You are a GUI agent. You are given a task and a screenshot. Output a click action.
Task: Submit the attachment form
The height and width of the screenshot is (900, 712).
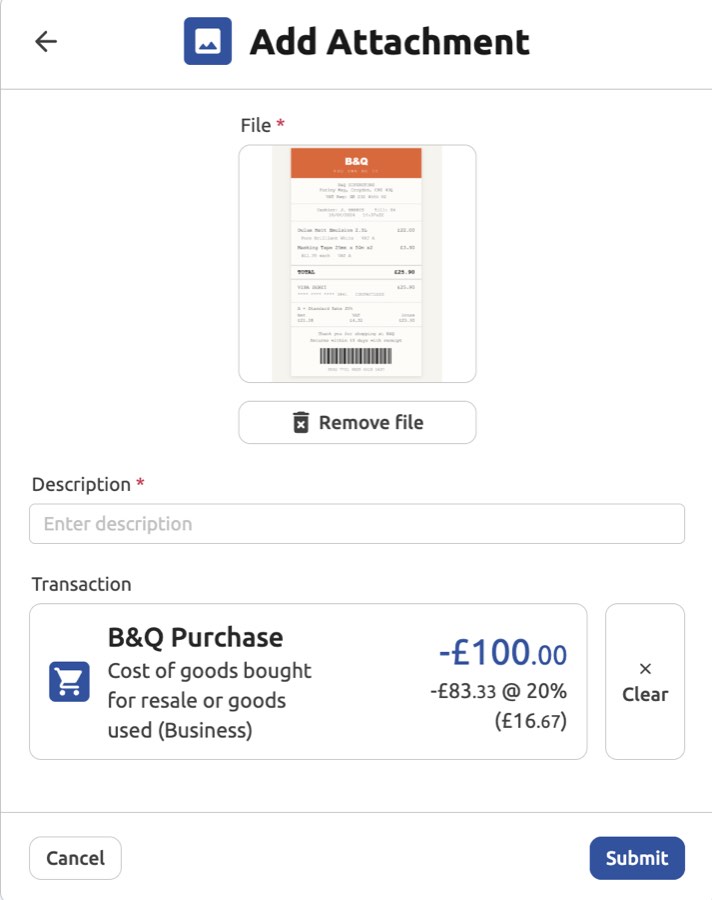[637, 858]
